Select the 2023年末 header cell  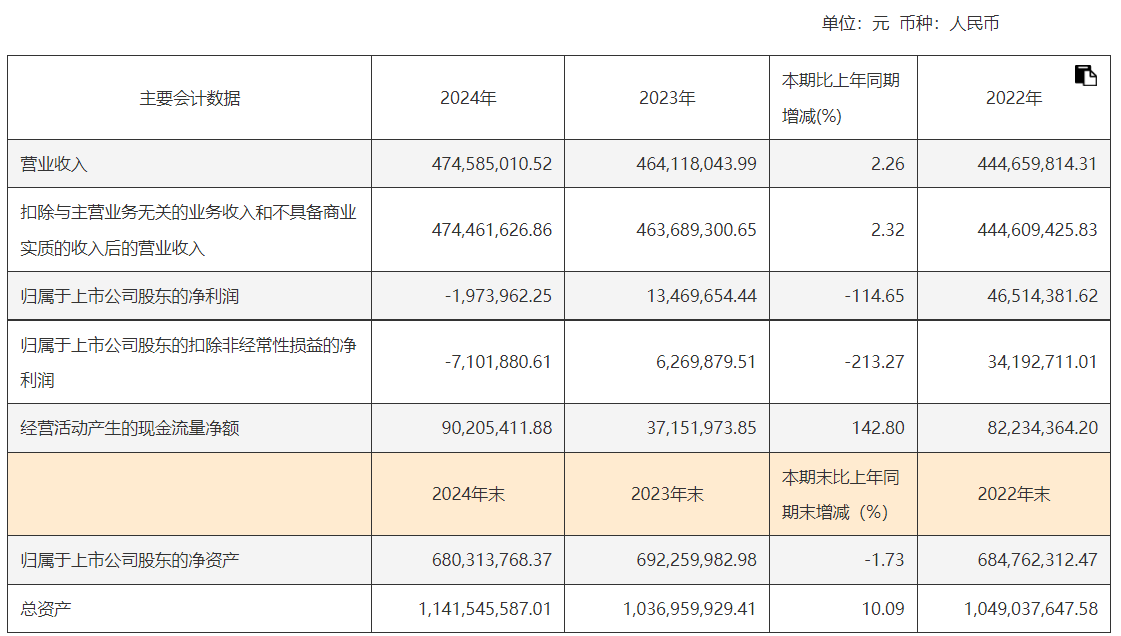667,494
